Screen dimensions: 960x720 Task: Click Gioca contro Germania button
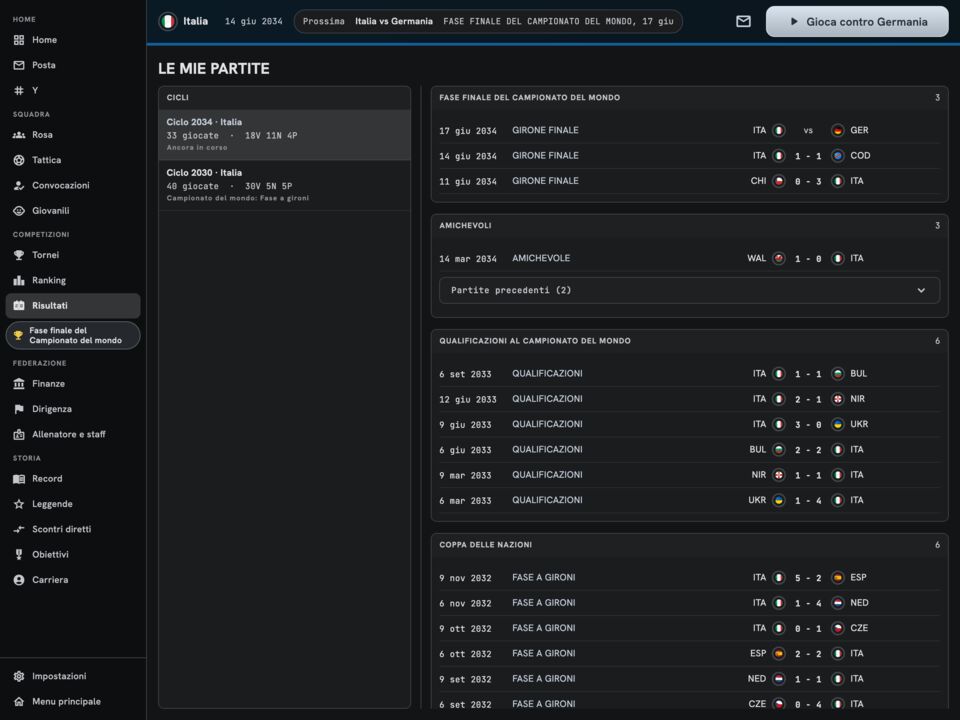pos(857,21)
